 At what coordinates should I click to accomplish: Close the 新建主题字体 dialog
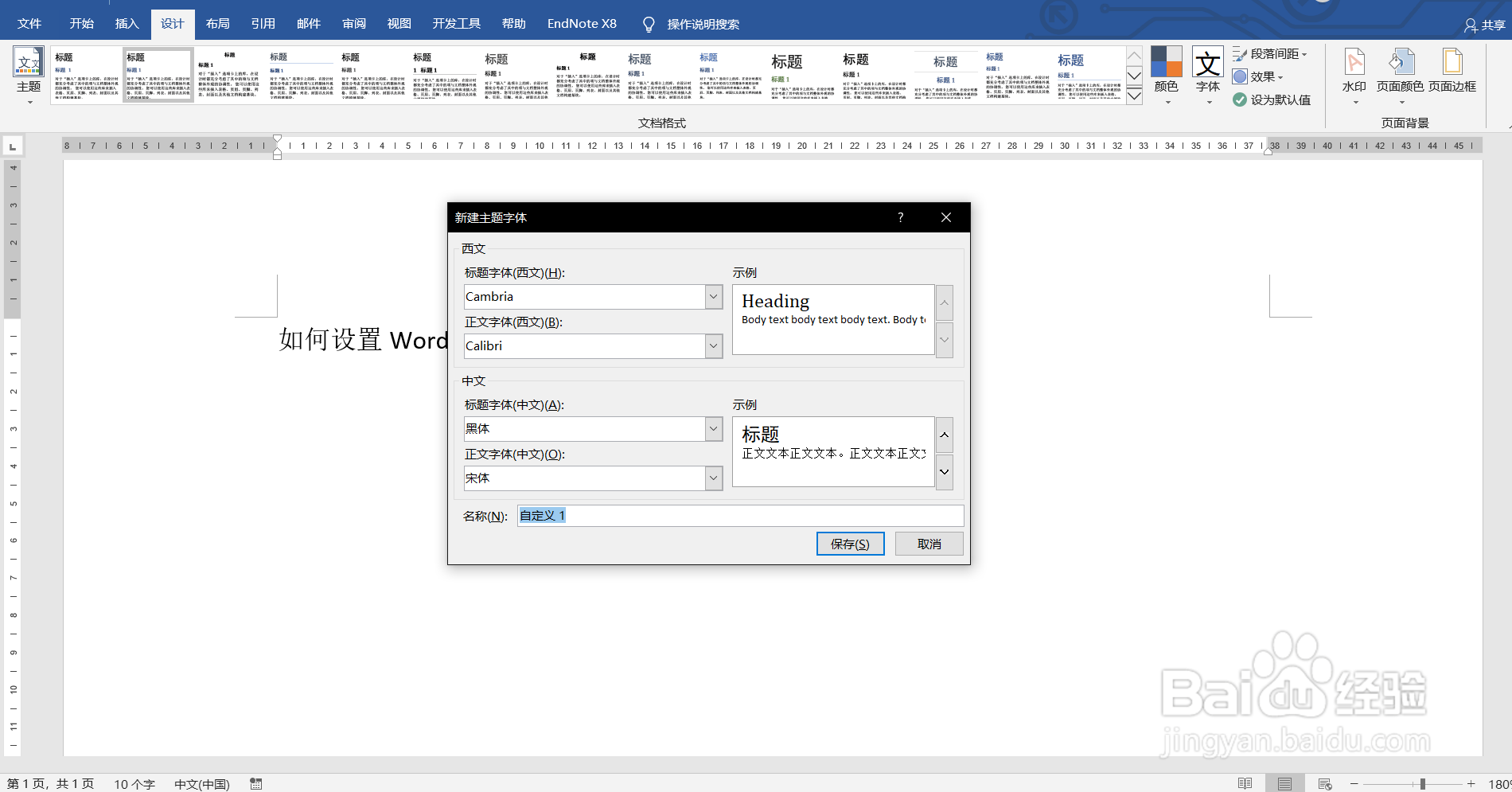click(x=945, y=217)
